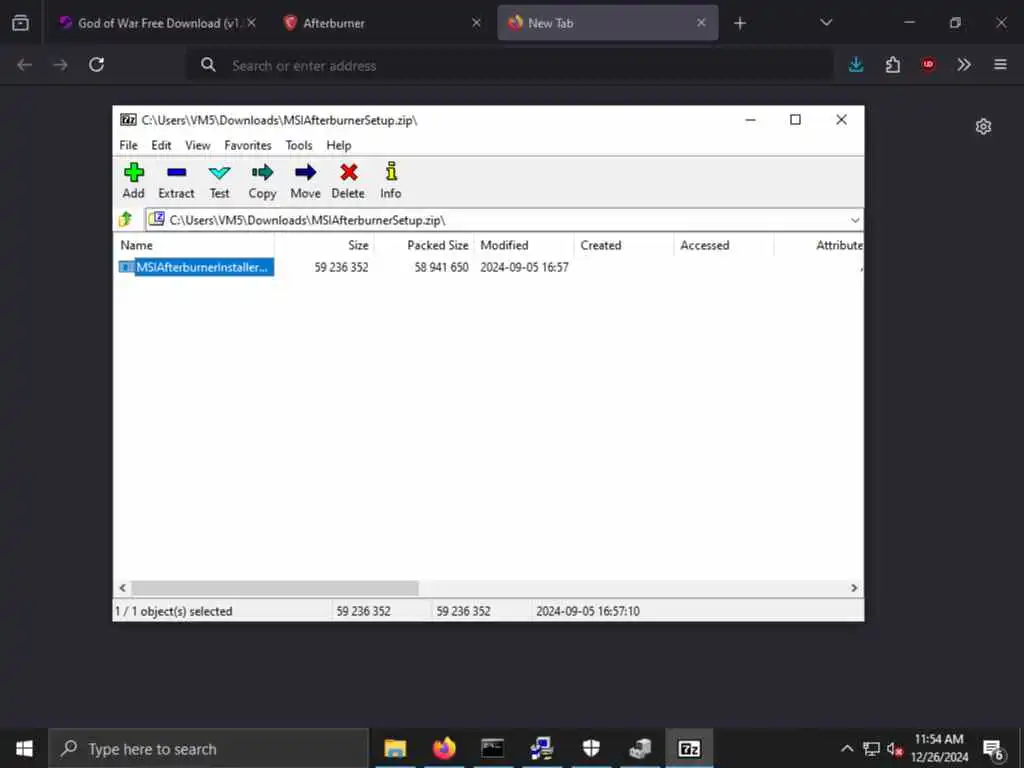Show more toolbar tools chevron
This screenshot has width=1024, height=768.
[964, 65]
